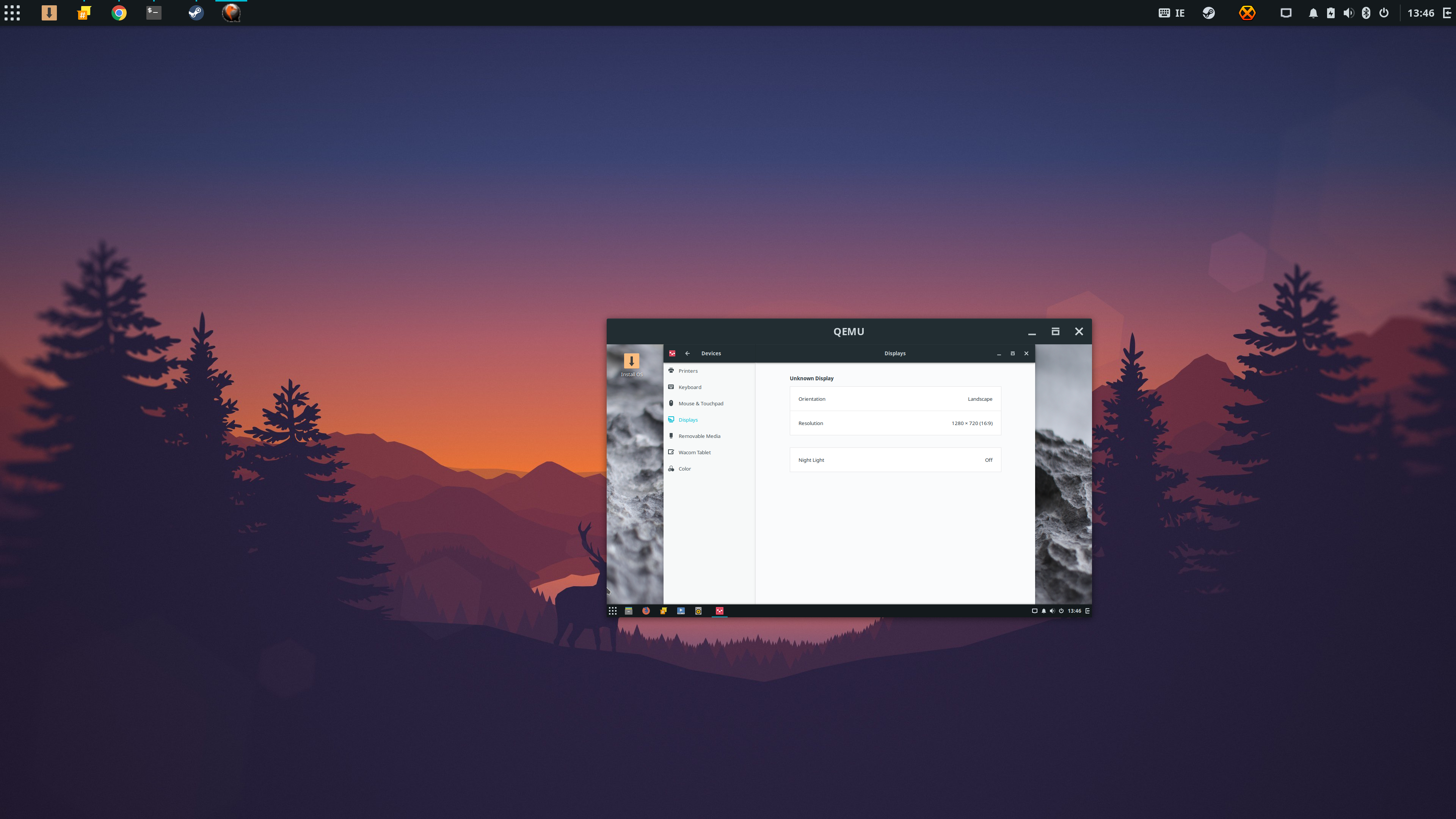Open the sticky notes app in host panel
1456x819 pixels.
pos(84,13)
